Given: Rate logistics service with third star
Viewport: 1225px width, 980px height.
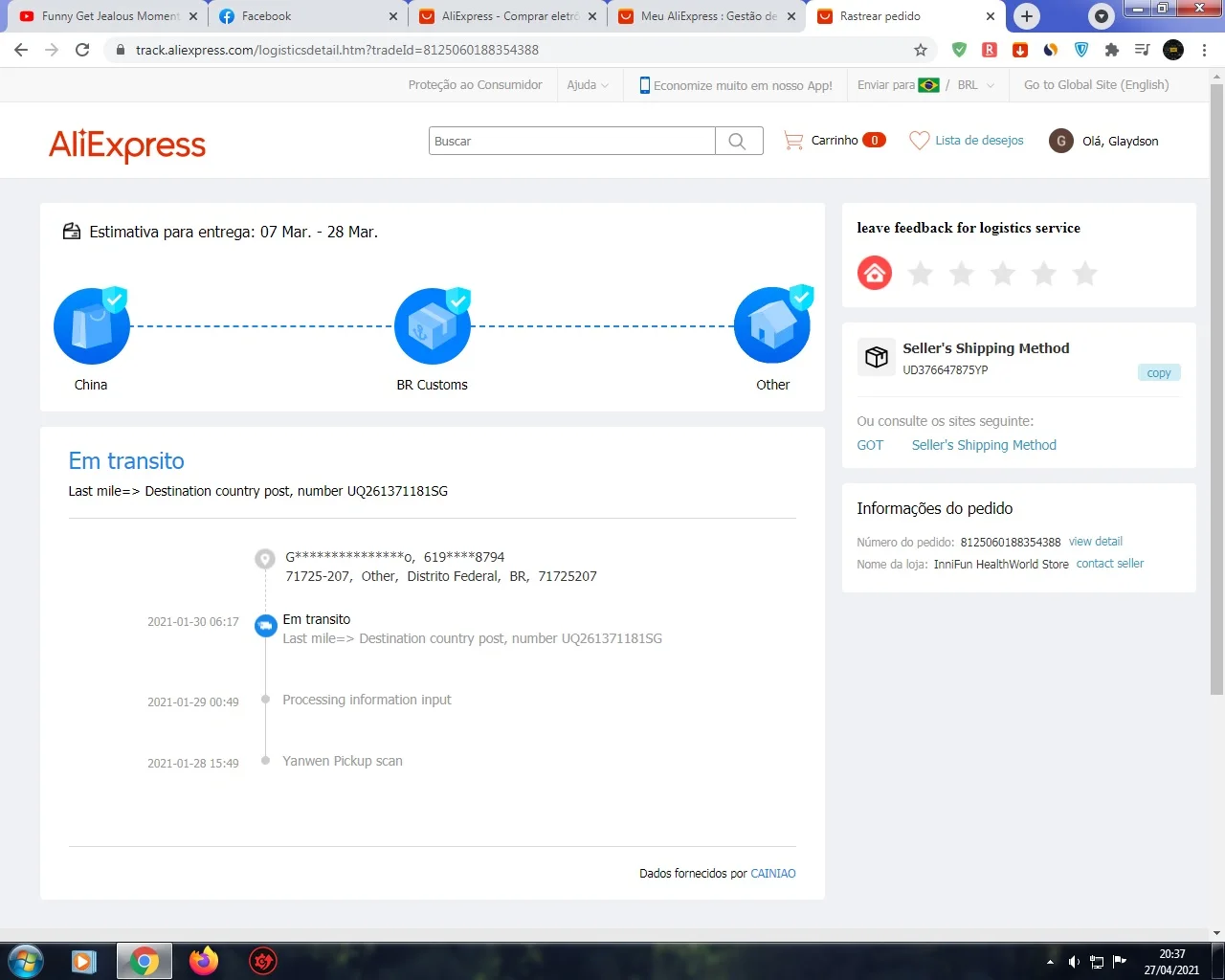Looking at the screenshot, I should [x=1003, y=274].
